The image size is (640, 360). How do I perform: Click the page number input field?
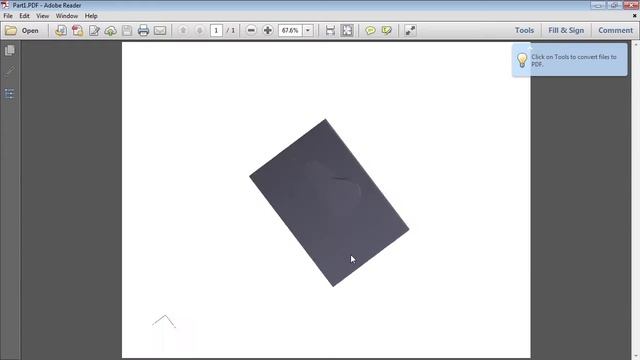point(216,31)
